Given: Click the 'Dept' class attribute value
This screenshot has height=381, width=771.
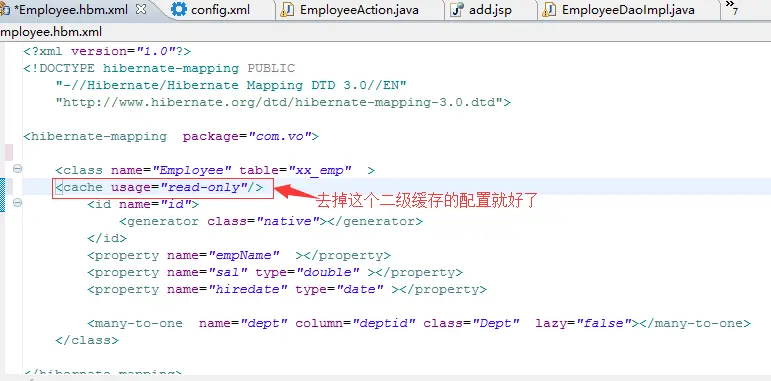Looking at the screenshot, I should click(496, 323).
